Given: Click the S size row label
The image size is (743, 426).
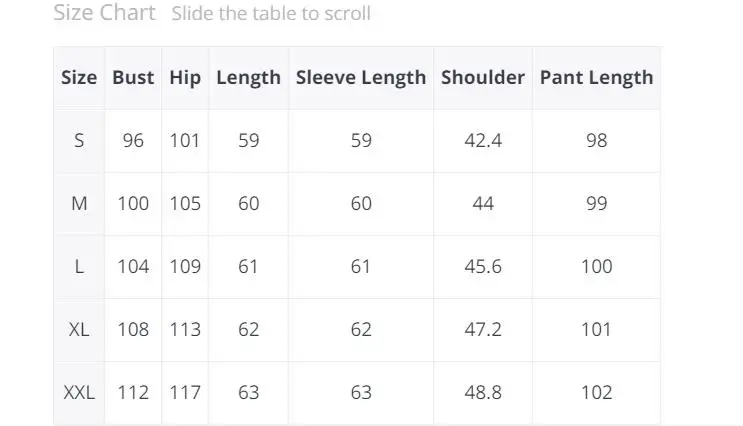Looking at the screenshot, I should [79, 141].
